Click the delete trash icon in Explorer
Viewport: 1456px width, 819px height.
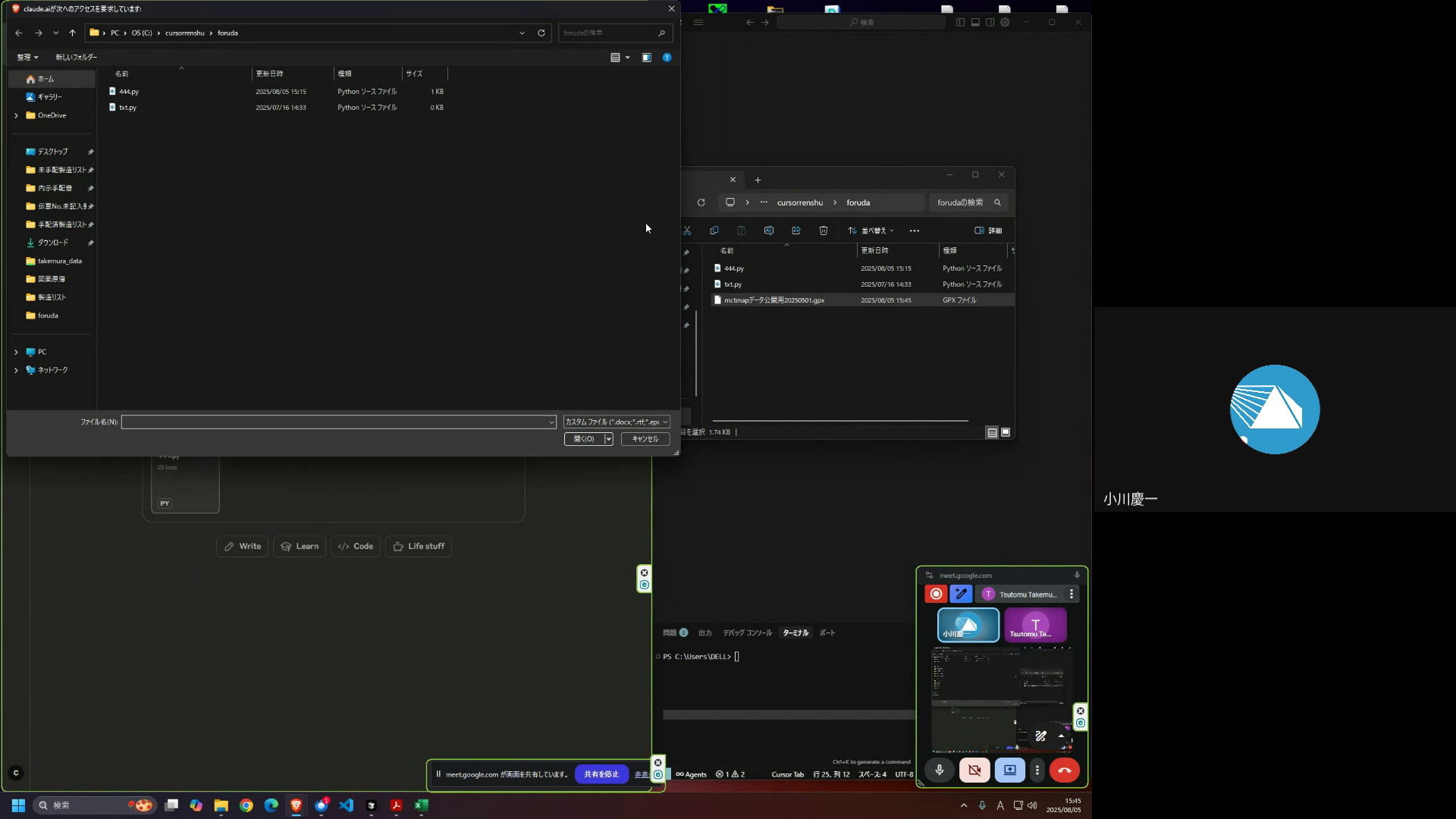point(824,231)
